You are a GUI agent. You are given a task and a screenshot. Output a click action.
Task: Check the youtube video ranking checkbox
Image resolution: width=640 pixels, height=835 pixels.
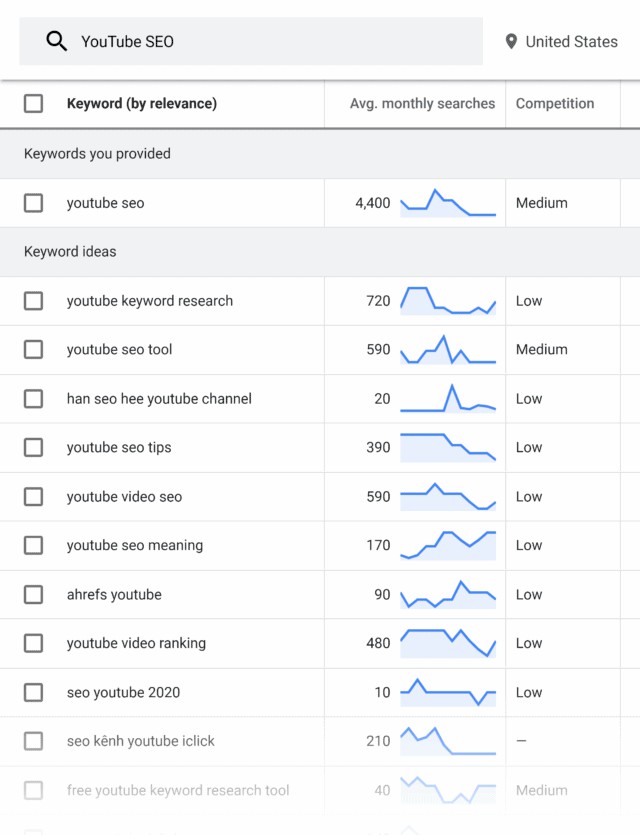34,643
